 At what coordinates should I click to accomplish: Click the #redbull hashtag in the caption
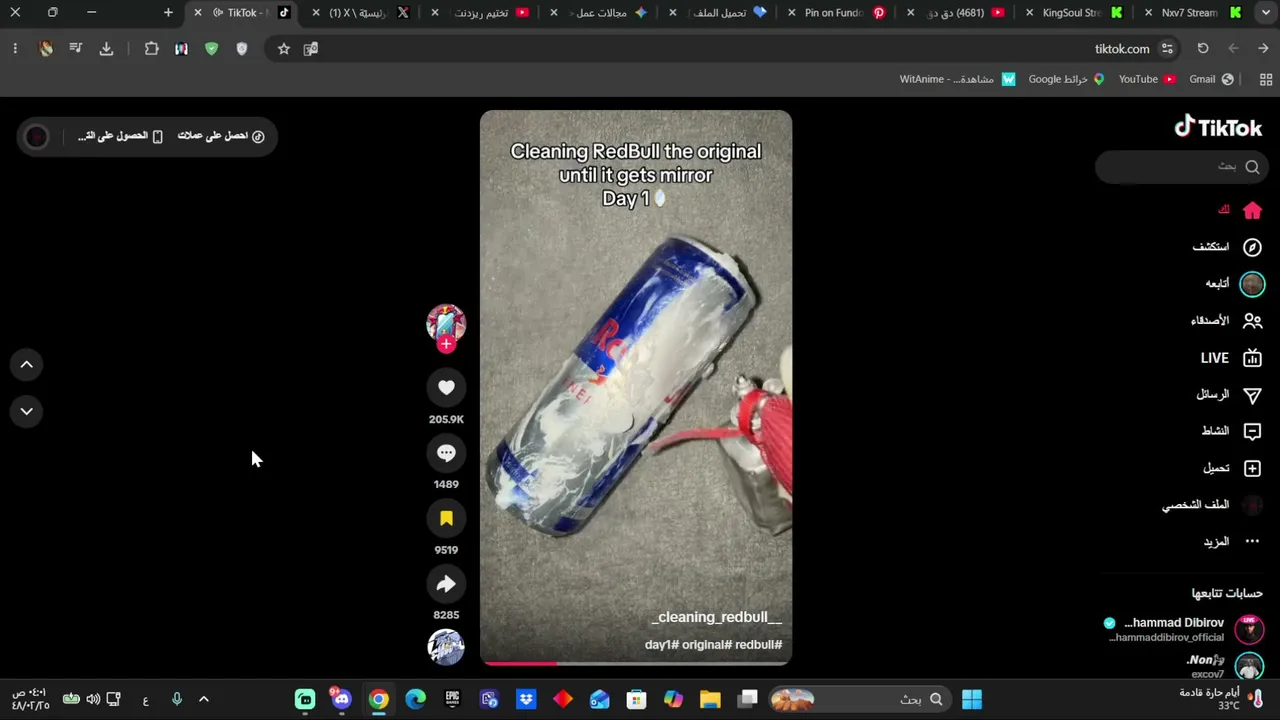[759, 645]
